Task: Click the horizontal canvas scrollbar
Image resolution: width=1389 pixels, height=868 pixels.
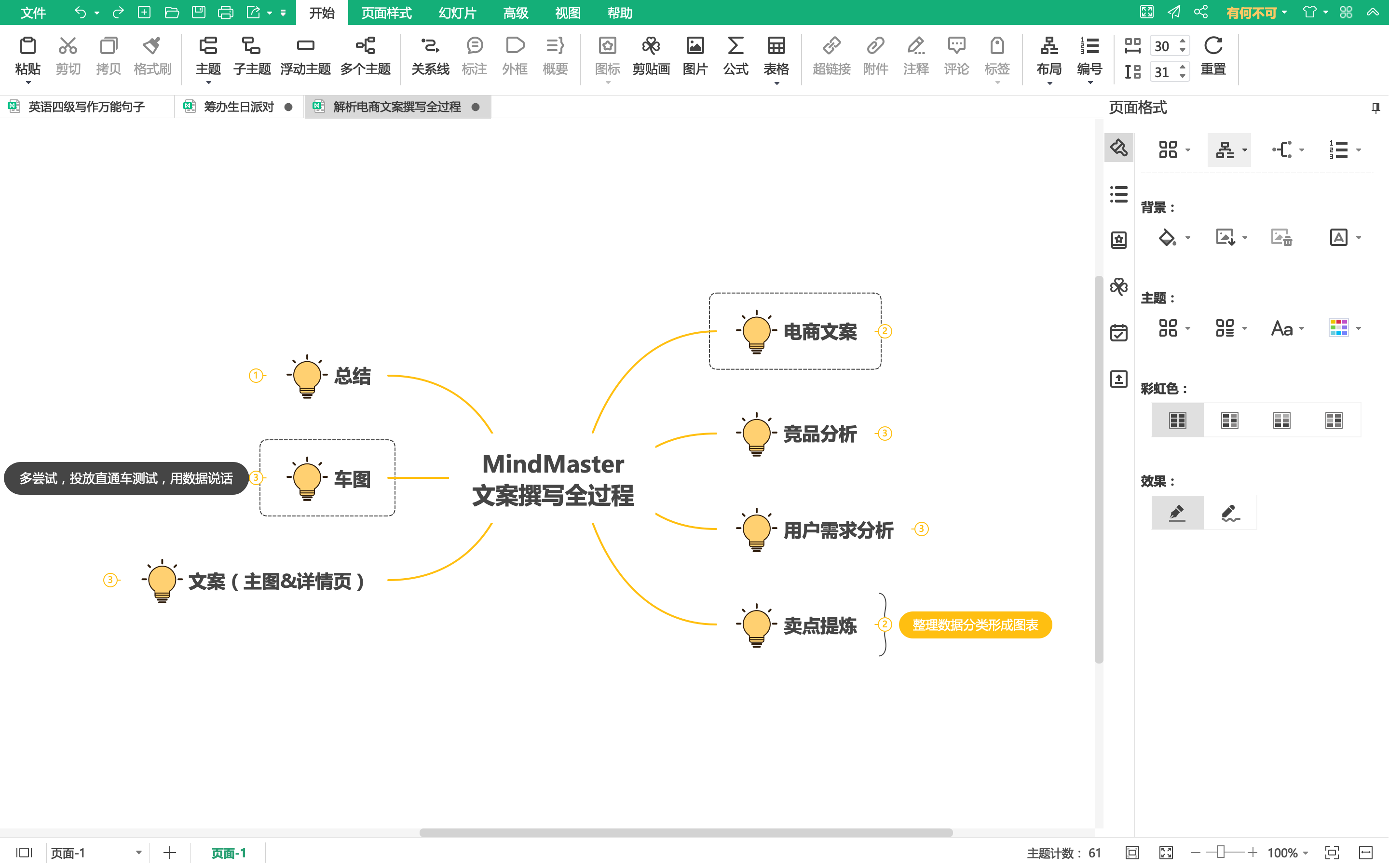Action: [686, 832]
